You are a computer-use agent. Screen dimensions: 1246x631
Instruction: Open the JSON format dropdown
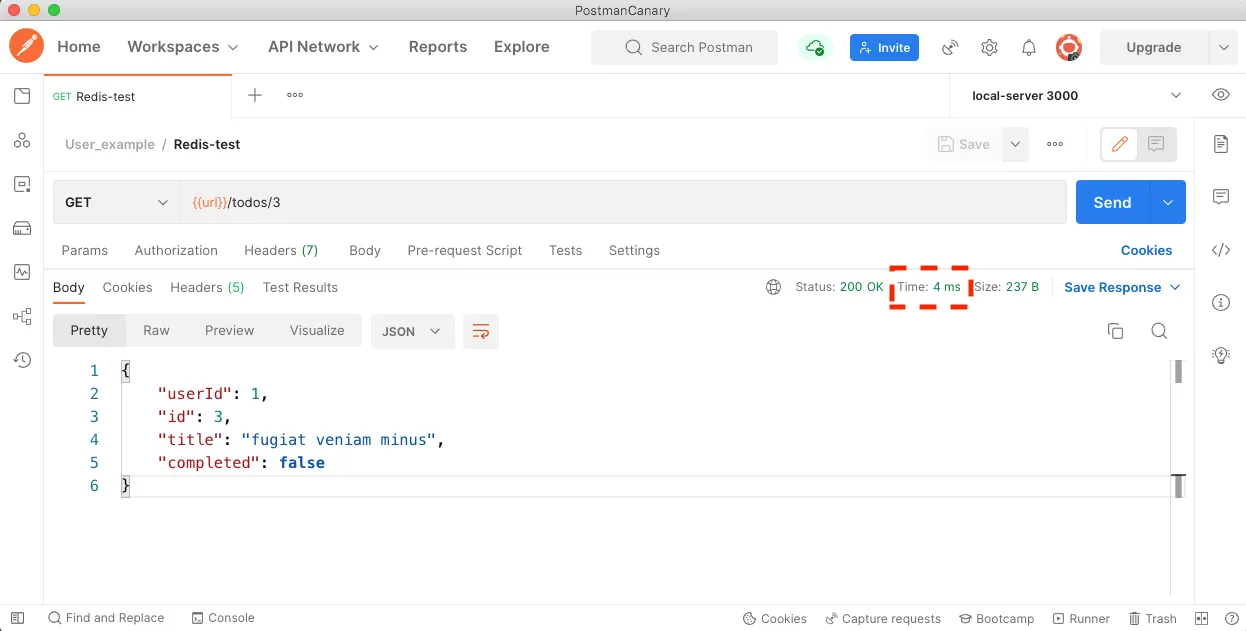(x=412, y=331)
